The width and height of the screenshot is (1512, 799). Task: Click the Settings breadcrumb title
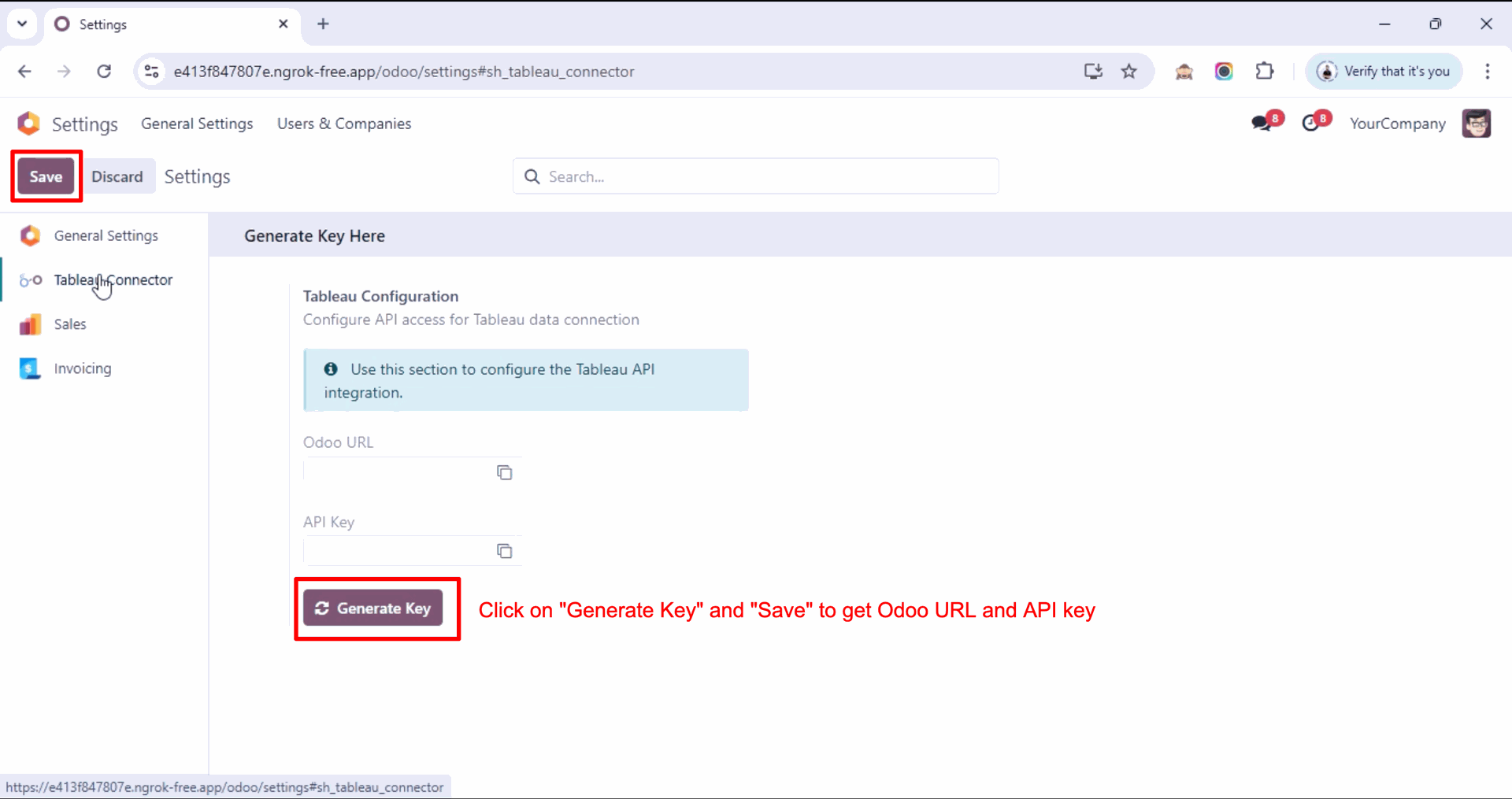pyautogui.click(x=197, y=176)
